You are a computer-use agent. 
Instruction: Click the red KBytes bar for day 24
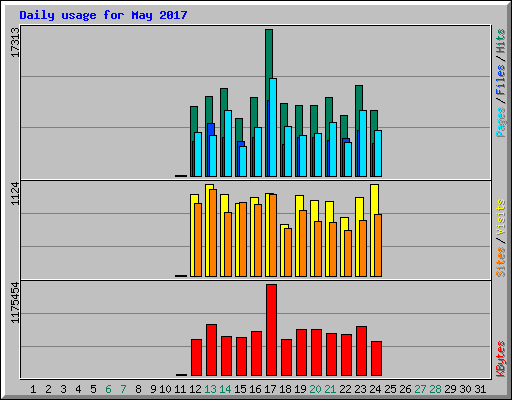(x=376, y=358)
